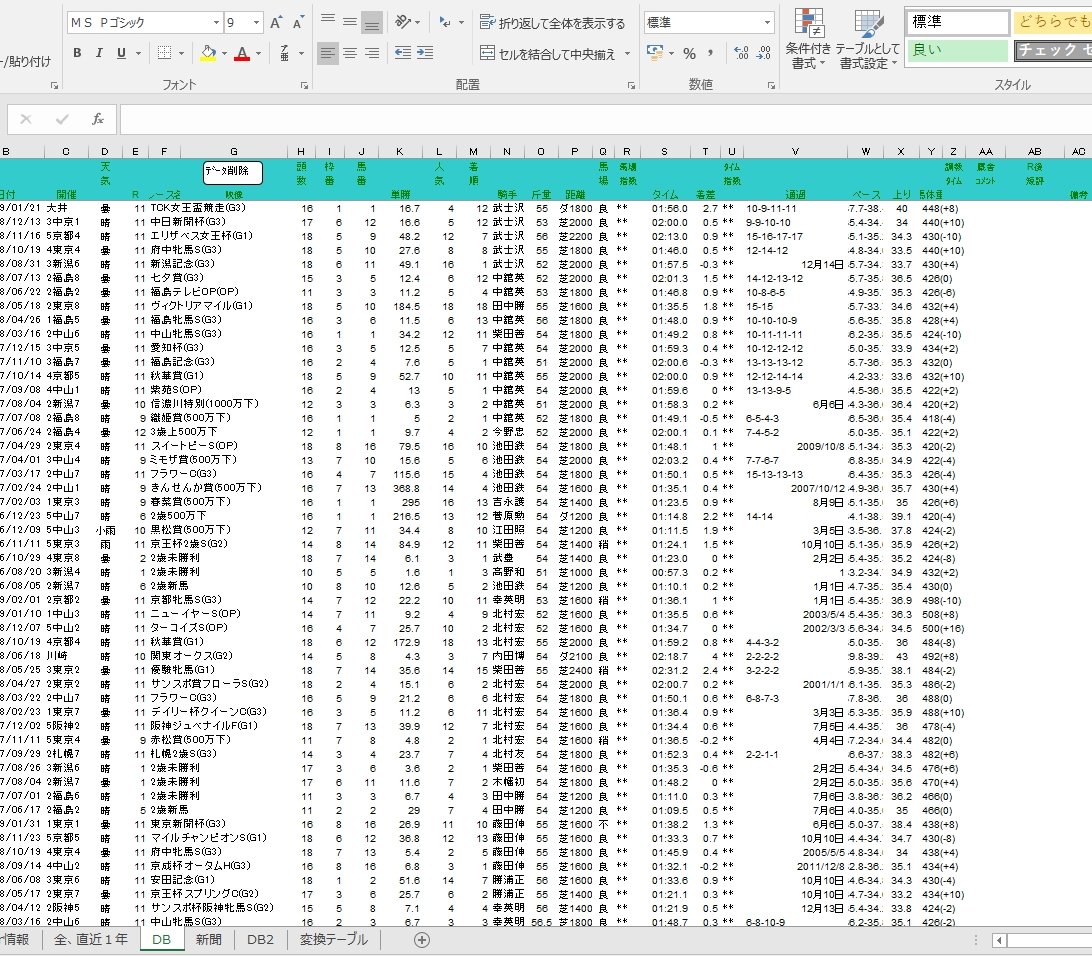Apply yellow fill color bucket
1092x956 pixels.
(208, 53)
